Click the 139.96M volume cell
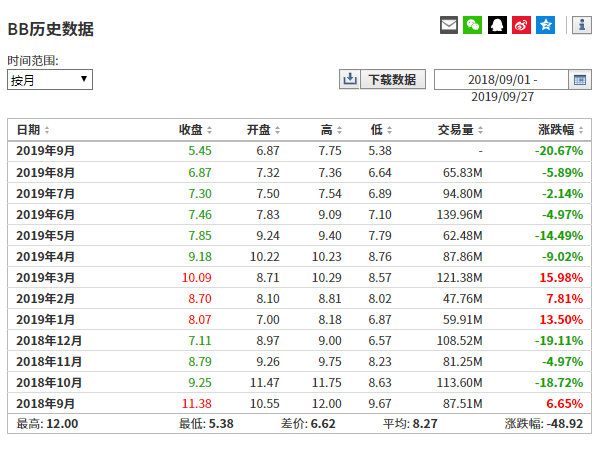 pos(460,215)
